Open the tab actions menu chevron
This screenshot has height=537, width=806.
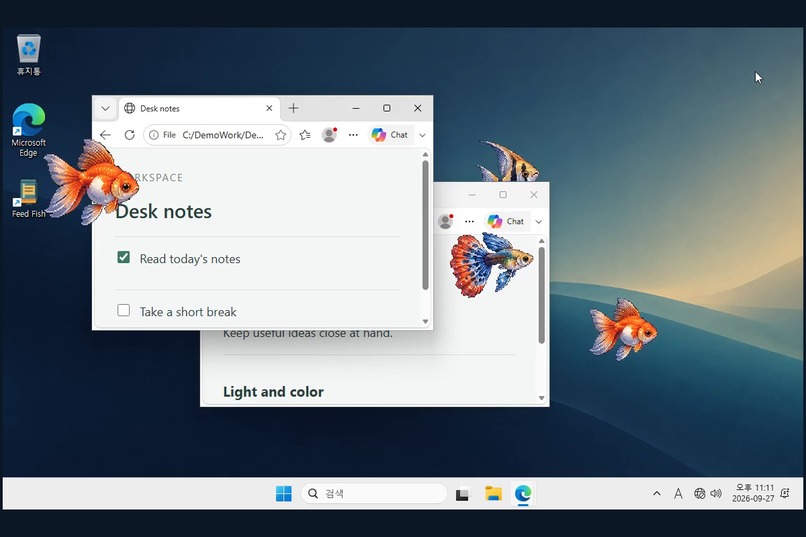pyautogui.click(x=105, y=108)
